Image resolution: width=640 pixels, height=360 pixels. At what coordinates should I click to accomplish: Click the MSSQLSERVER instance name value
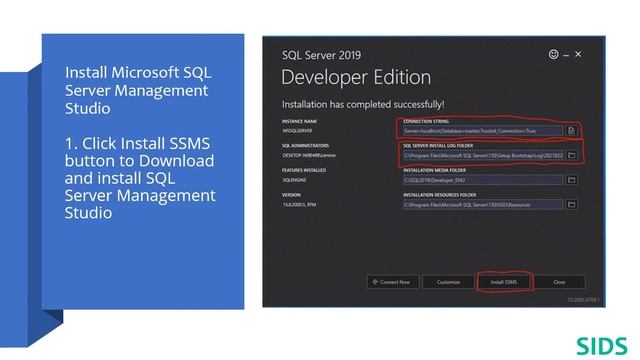click(298, 131)
